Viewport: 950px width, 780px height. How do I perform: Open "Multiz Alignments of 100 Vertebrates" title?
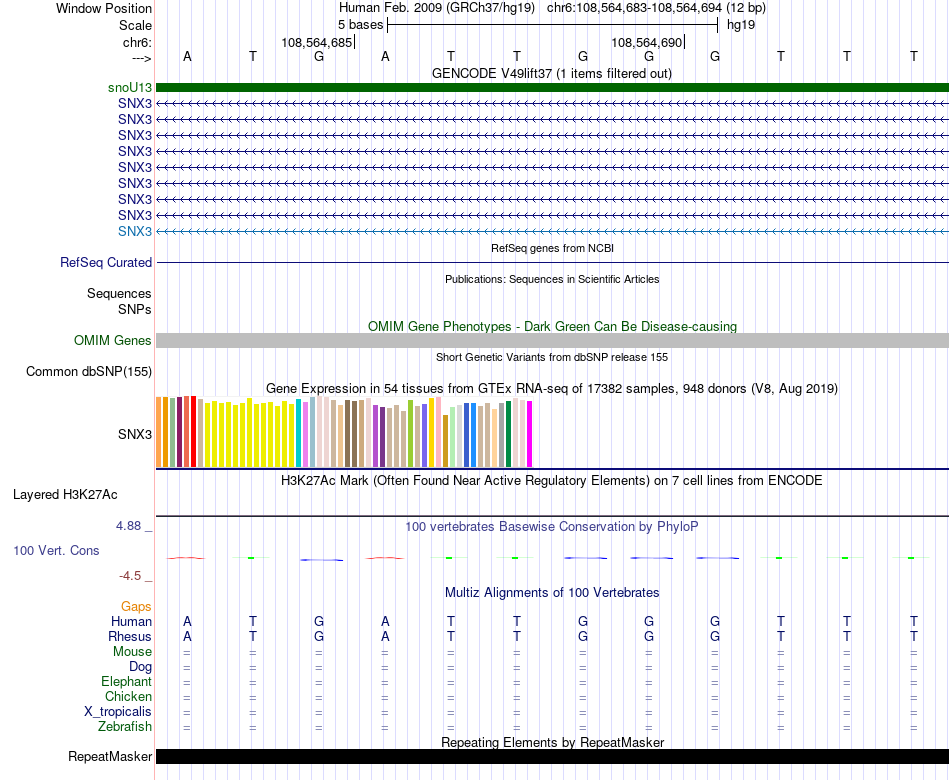tap(552, 593)
